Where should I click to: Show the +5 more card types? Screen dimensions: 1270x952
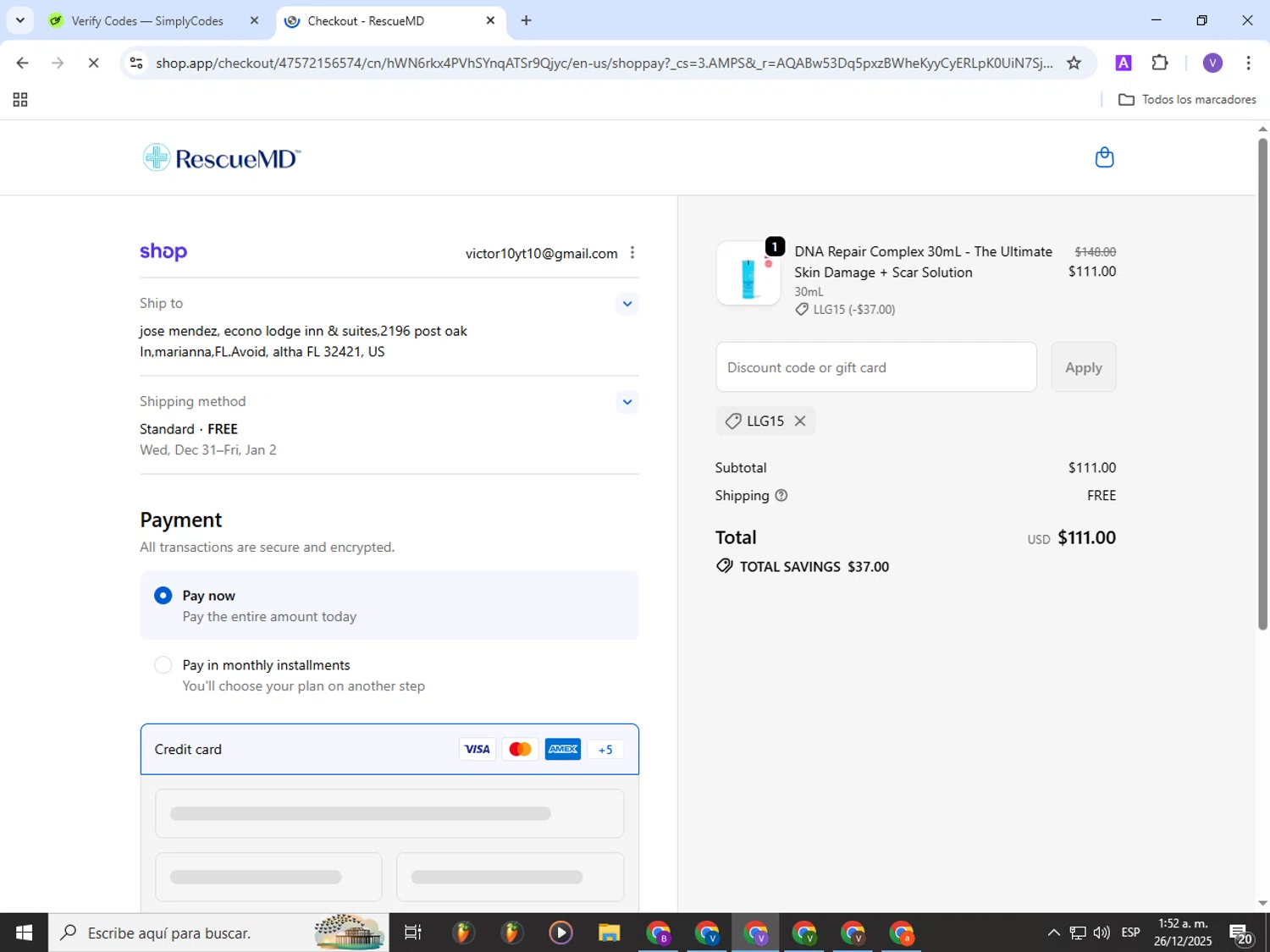(x=605, y=750)
